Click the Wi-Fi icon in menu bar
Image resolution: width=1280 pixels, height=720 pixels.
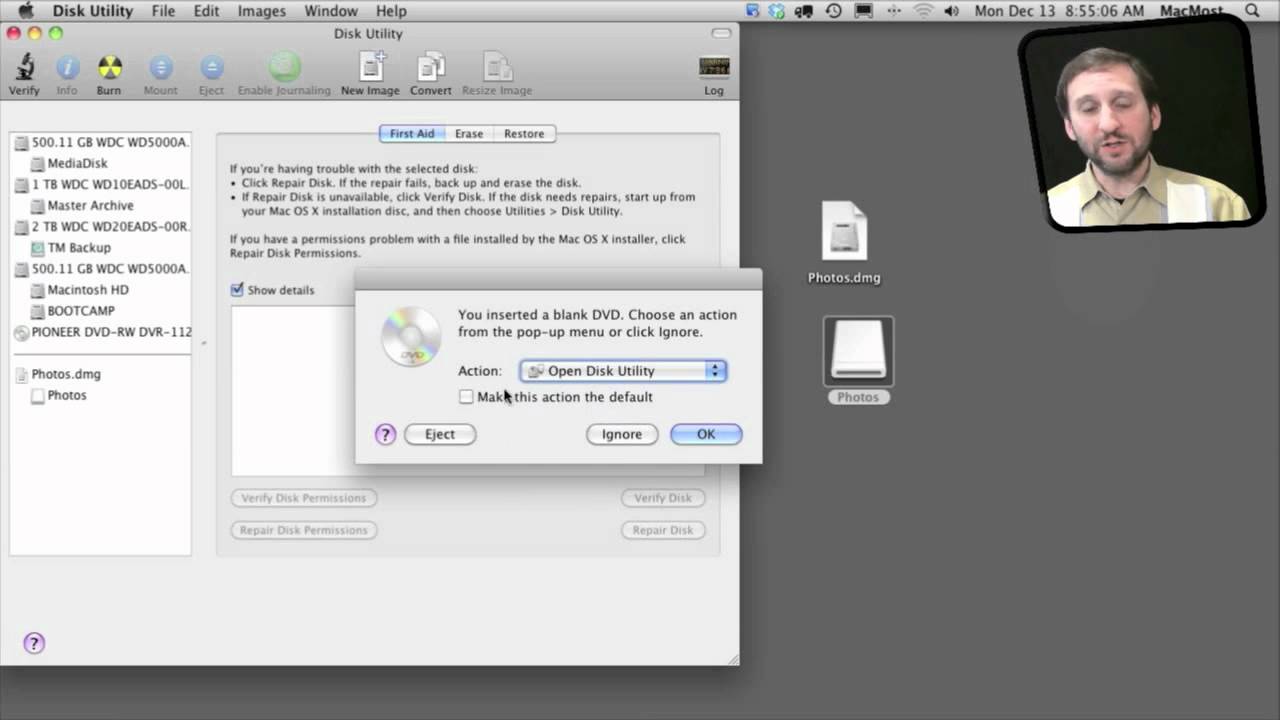pos(923,11)
